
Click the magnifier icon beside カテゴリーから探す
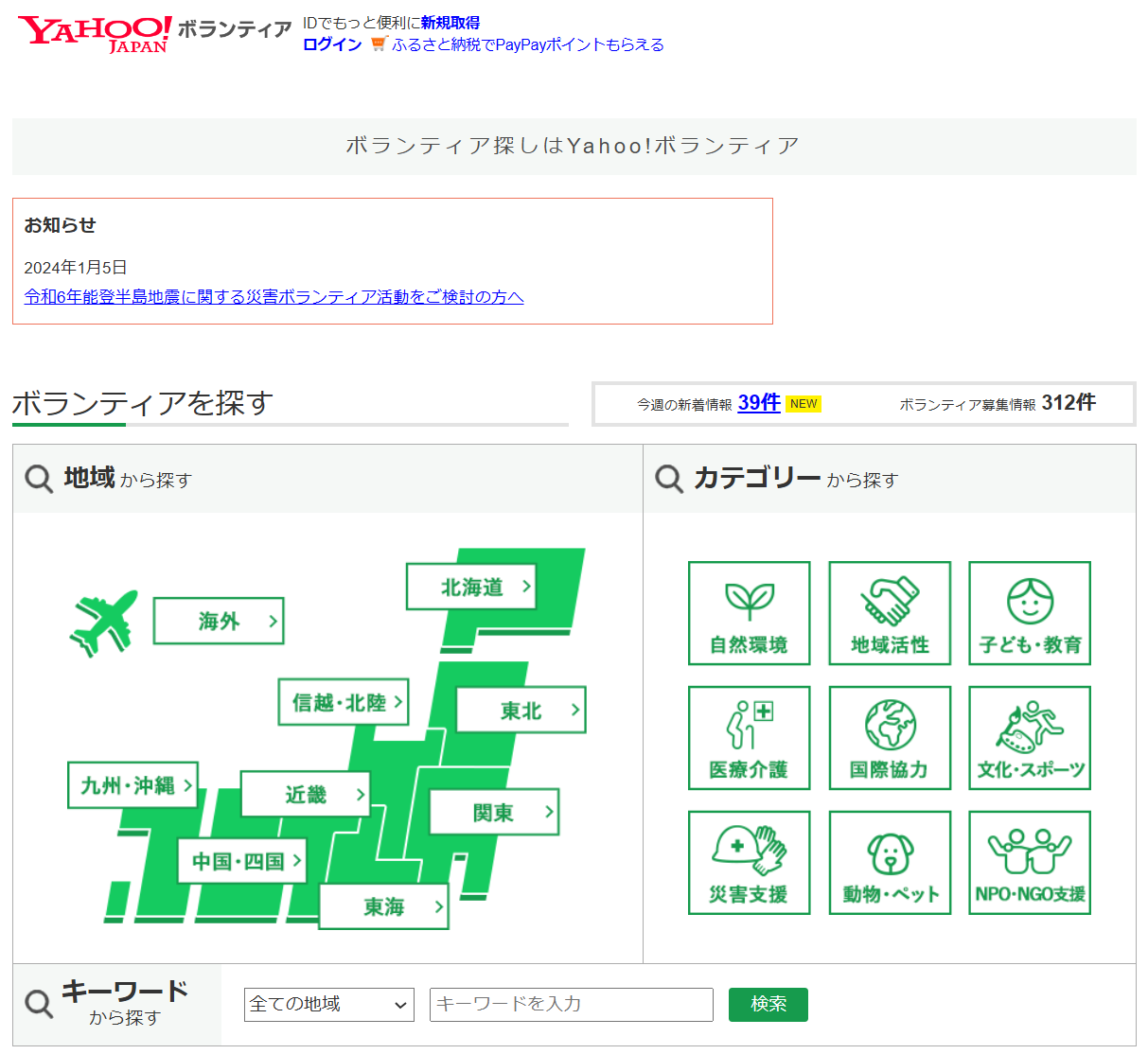[669, 479]
